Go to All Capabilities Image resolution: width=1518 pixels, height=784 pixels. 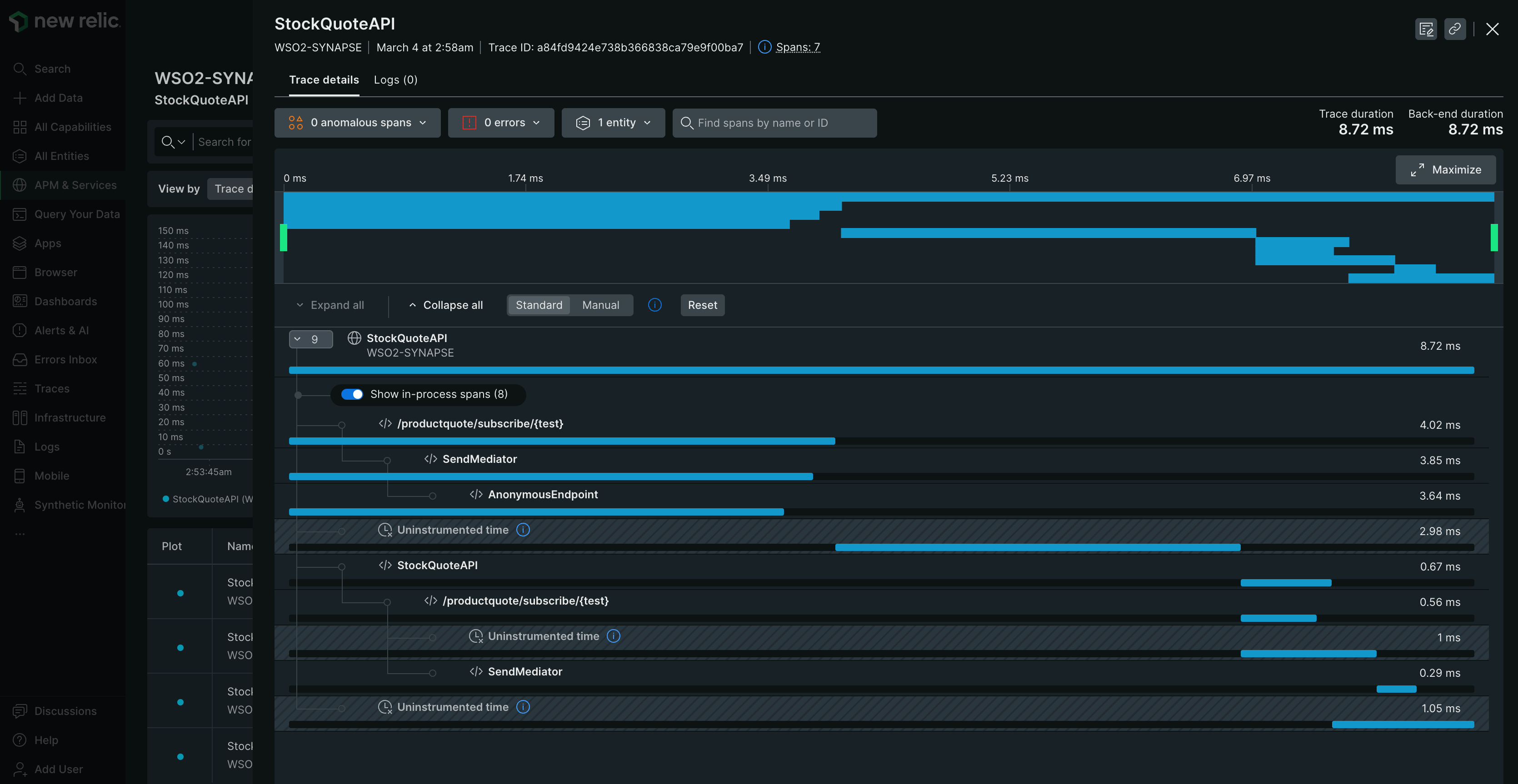pos(62,127)
